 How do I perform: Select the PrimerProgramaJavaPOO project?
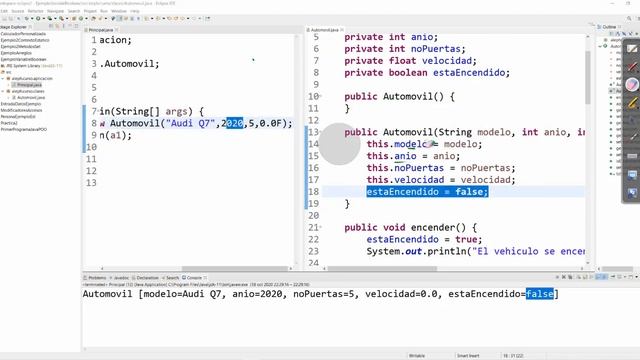(x=24, y=129)
